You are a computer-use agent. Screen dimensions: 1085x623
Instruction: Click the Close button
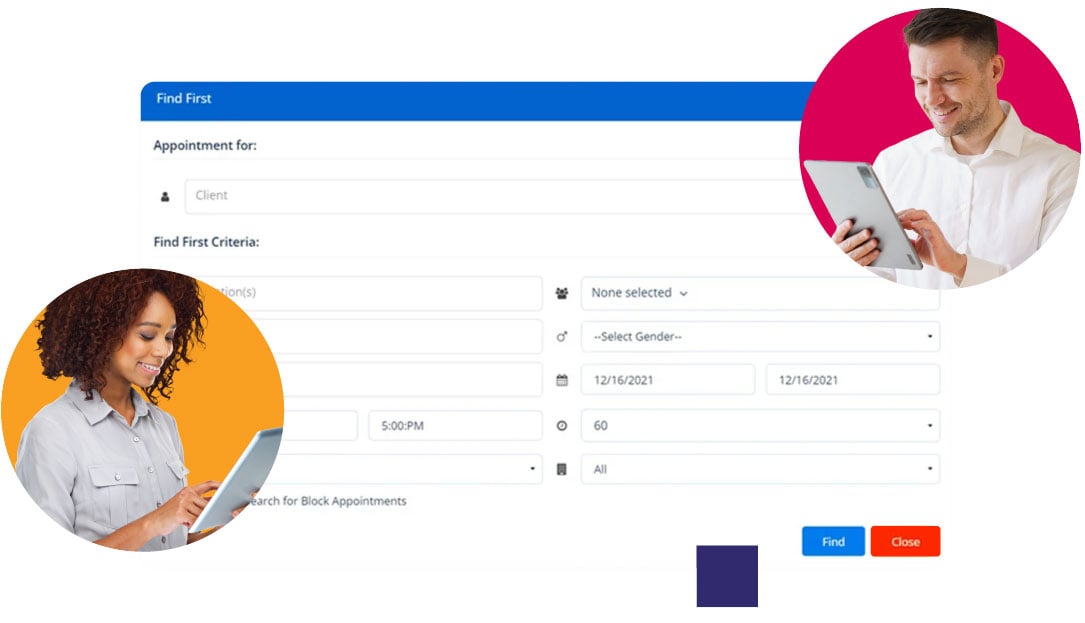(905, 541)
